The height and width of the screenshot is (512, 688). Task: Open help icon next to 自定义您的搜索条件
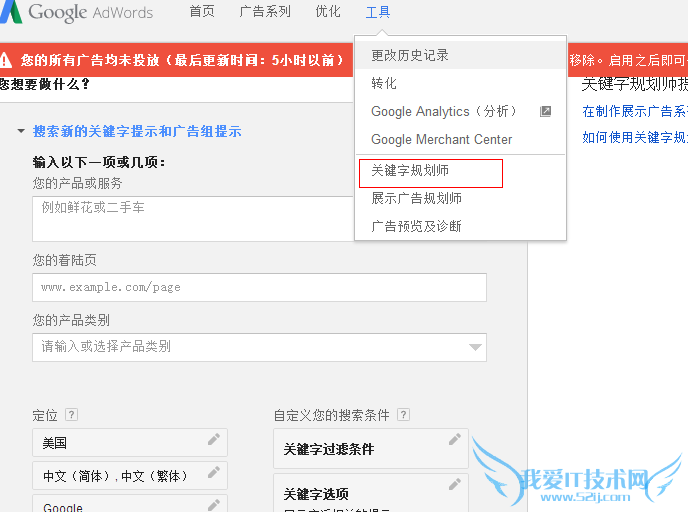pos(403,415)
